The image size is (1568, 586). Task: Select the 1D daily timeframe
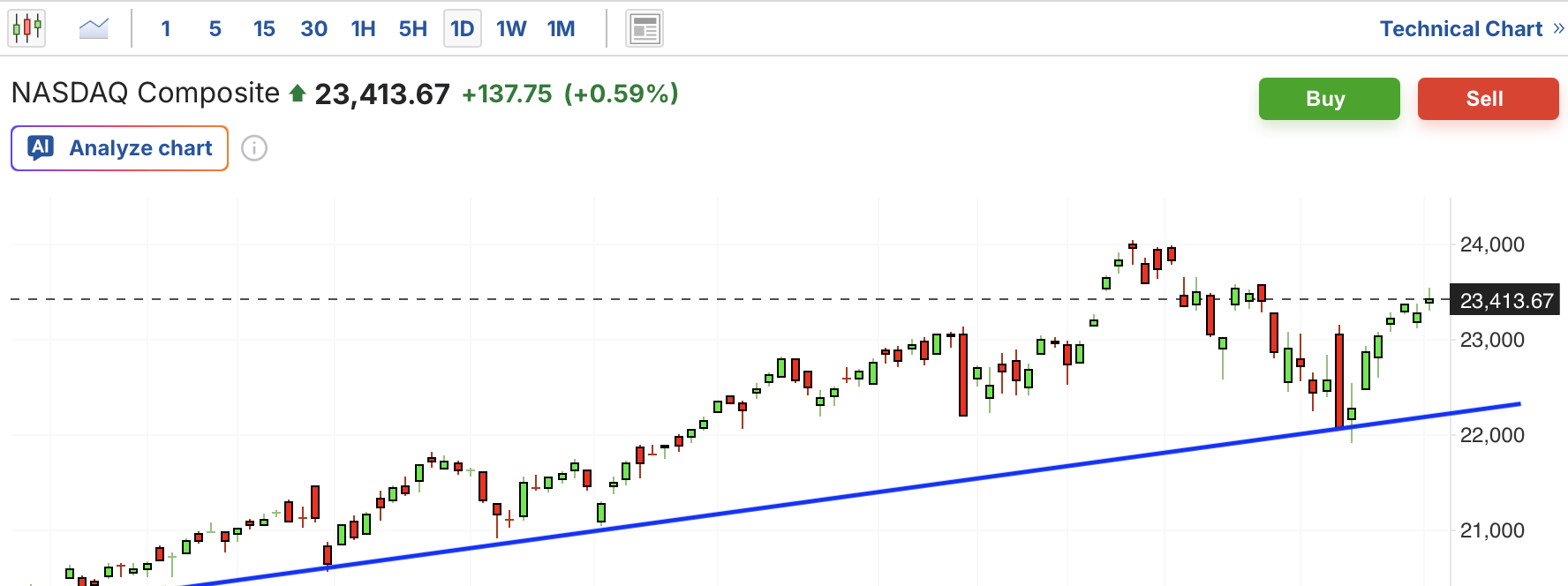pyautogui.click(x=462, y=29)
